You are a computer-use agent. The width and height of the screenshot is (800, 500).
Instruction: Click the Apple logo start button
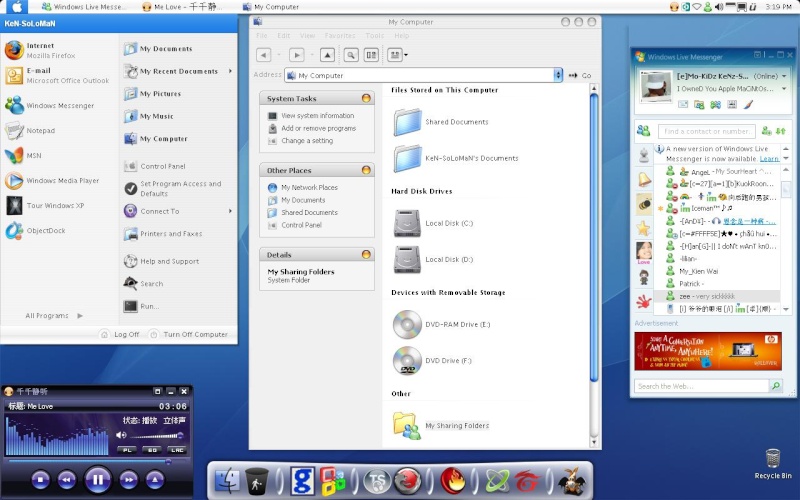(x=17, y=7)
